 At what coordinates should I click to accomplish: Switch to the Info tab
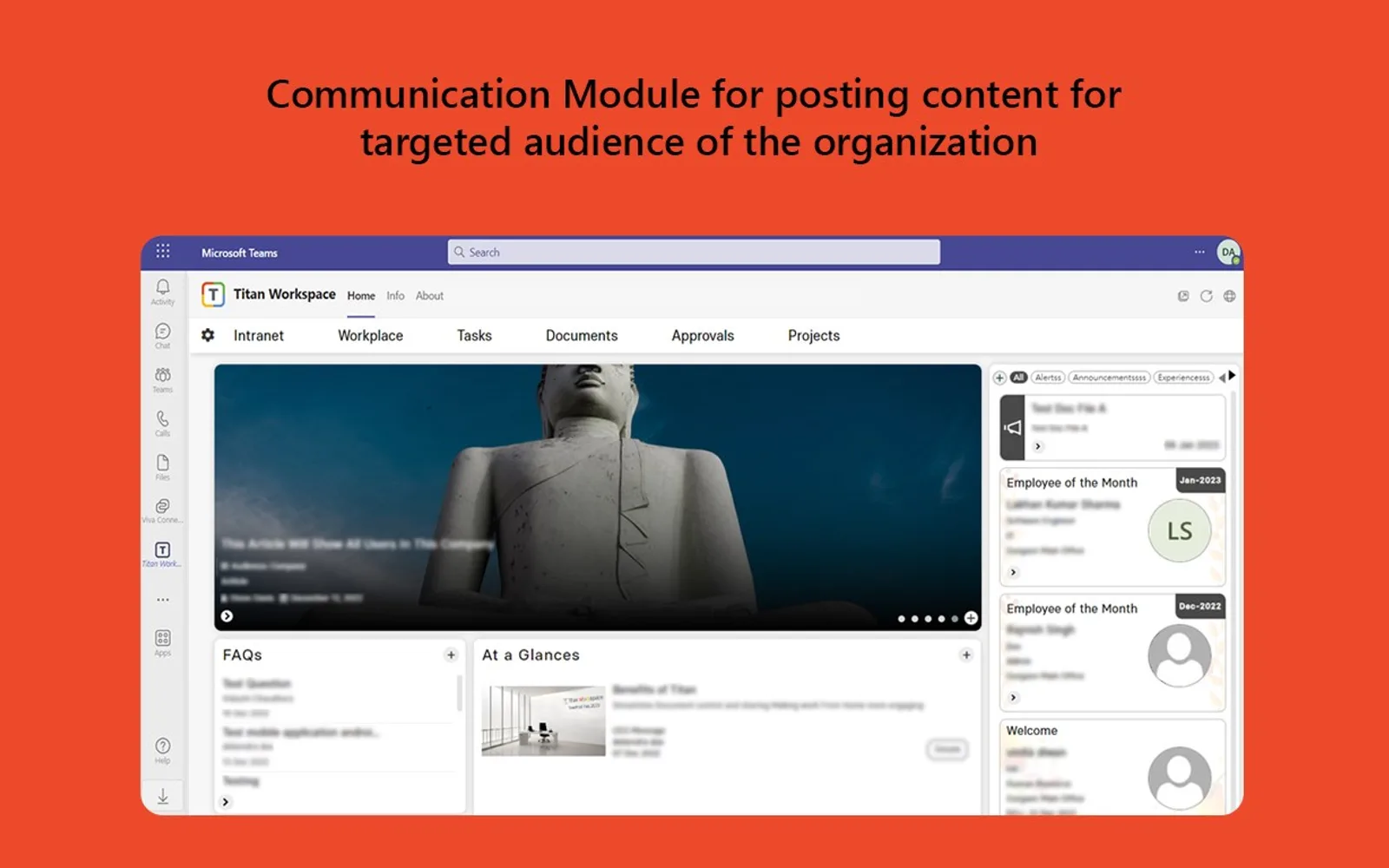(395, 296)
